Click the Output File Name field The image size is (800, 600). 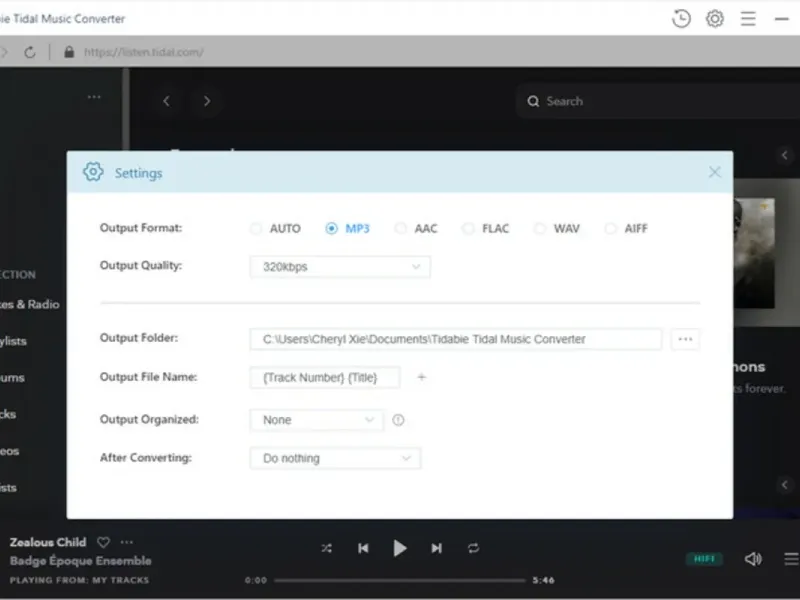[324, 378]
